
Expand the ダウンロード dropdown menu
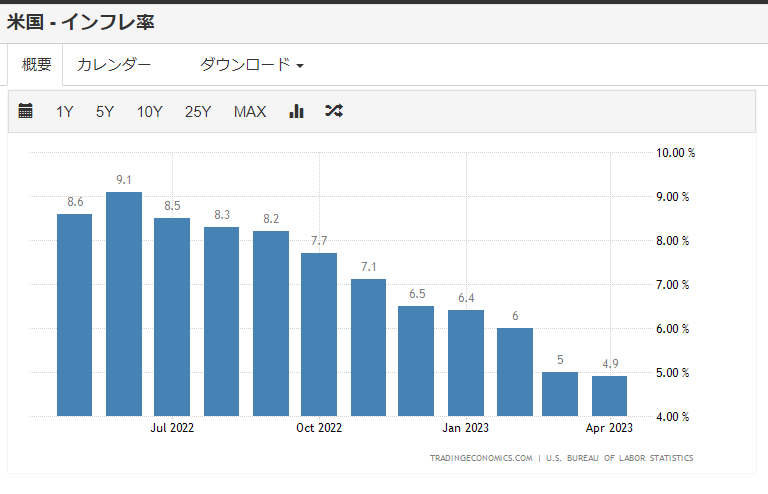coord(251,65)
